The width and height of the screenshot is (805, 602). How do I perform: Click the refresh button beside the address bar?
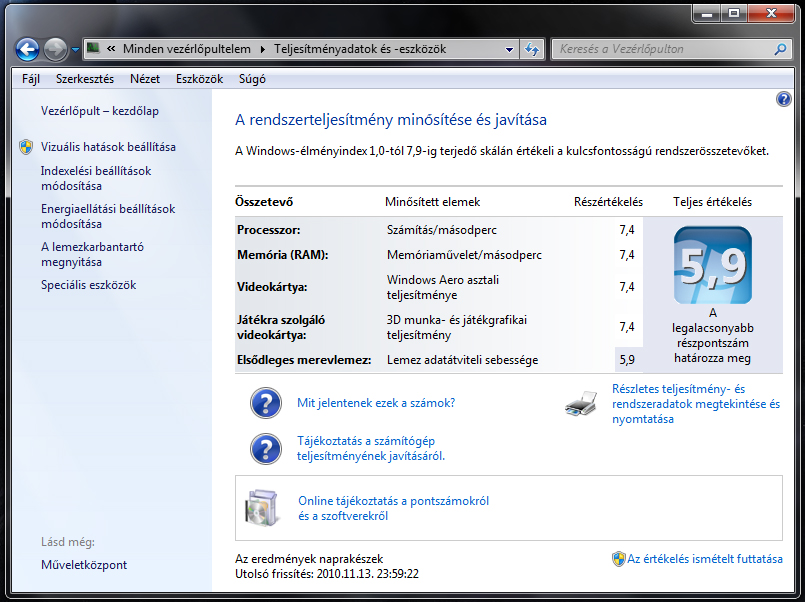(532, 49)
